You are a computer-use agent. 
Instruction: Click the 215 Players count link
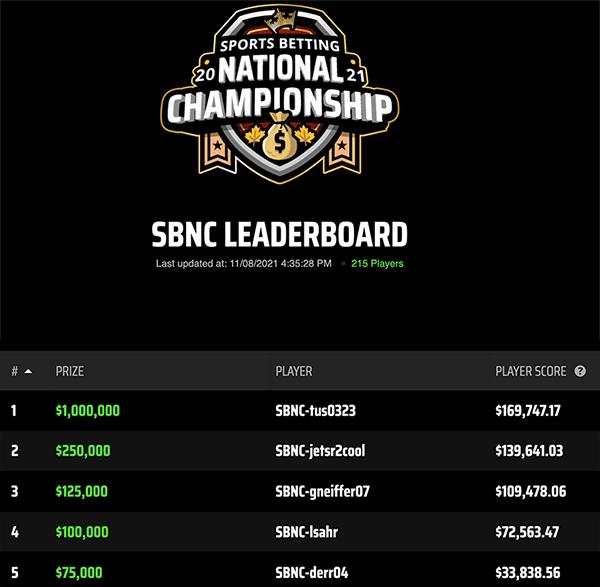pyautogui.click(x=377, y=264)
